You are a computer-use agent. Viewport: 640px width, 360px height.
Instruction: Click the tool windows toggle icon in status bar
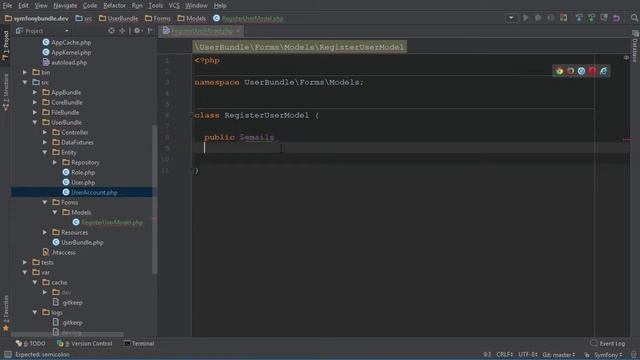tap(7, 355)
